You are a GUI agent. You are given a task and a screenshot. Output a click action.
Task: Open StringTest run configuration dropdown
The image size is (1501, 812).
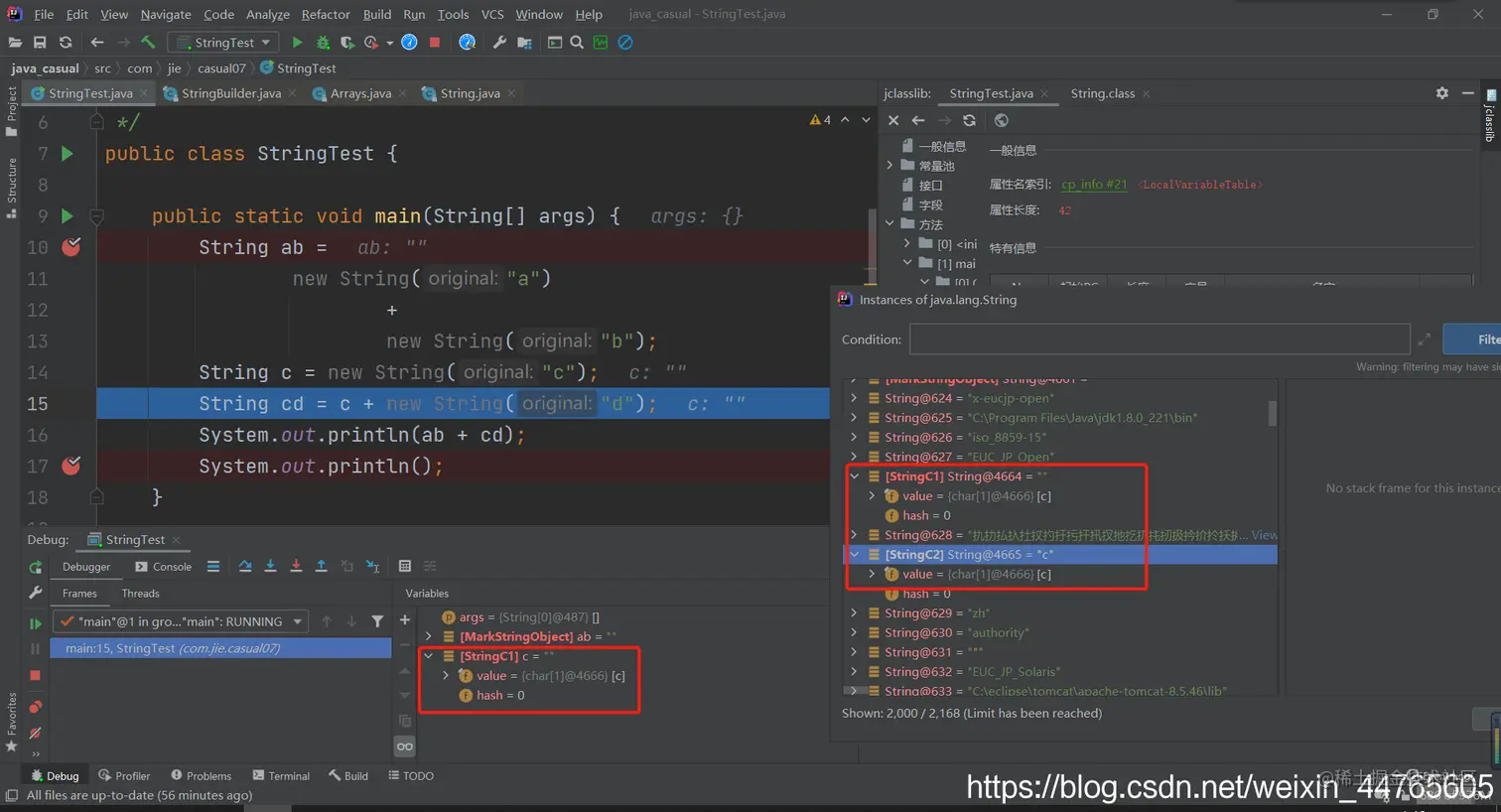point(223,43)
